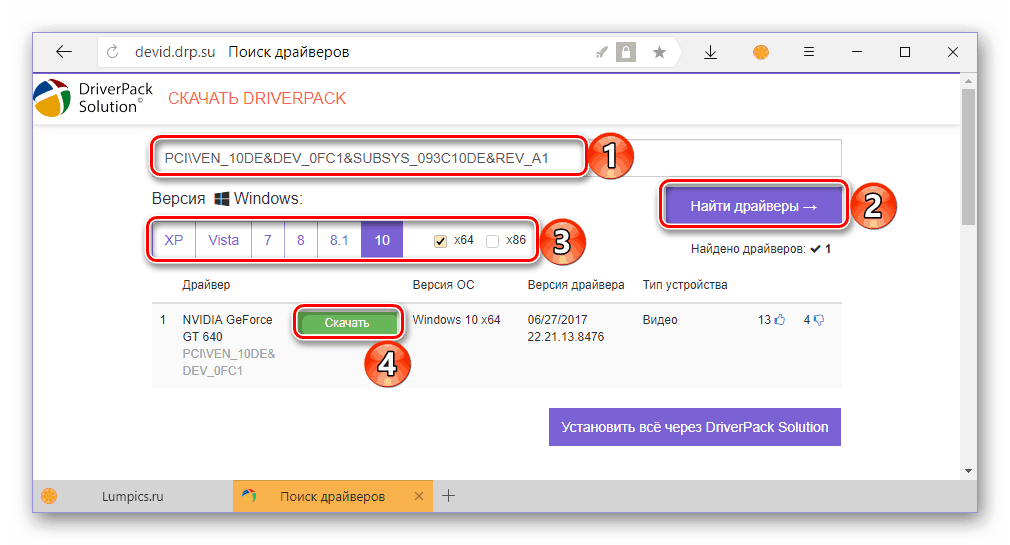Open browser downloads arrow icon

click(710, 52)
